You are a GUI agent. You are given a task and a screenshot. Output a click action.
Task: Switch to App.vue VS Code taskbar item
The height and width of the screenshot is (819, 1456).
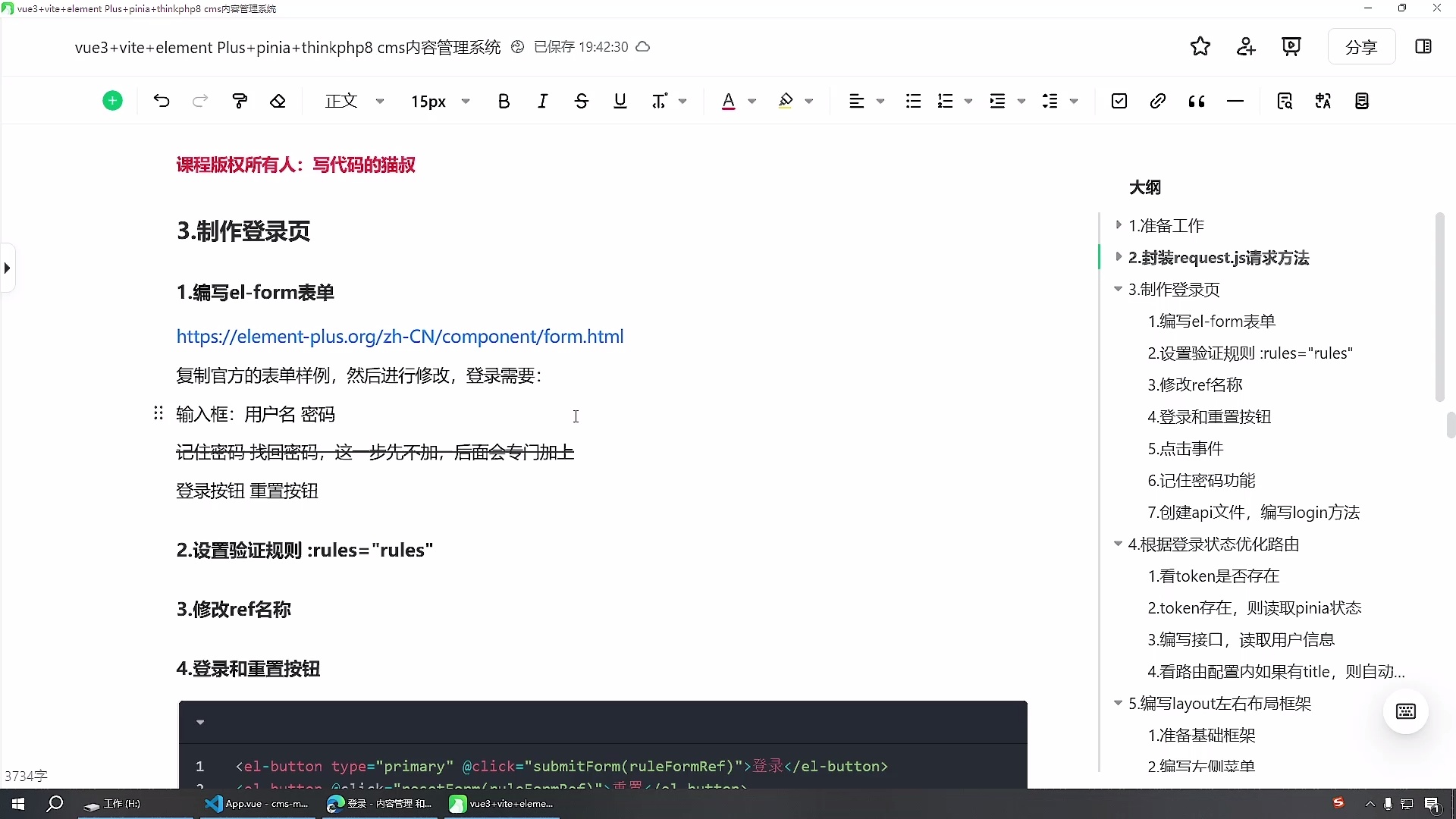tap(258, 804)
